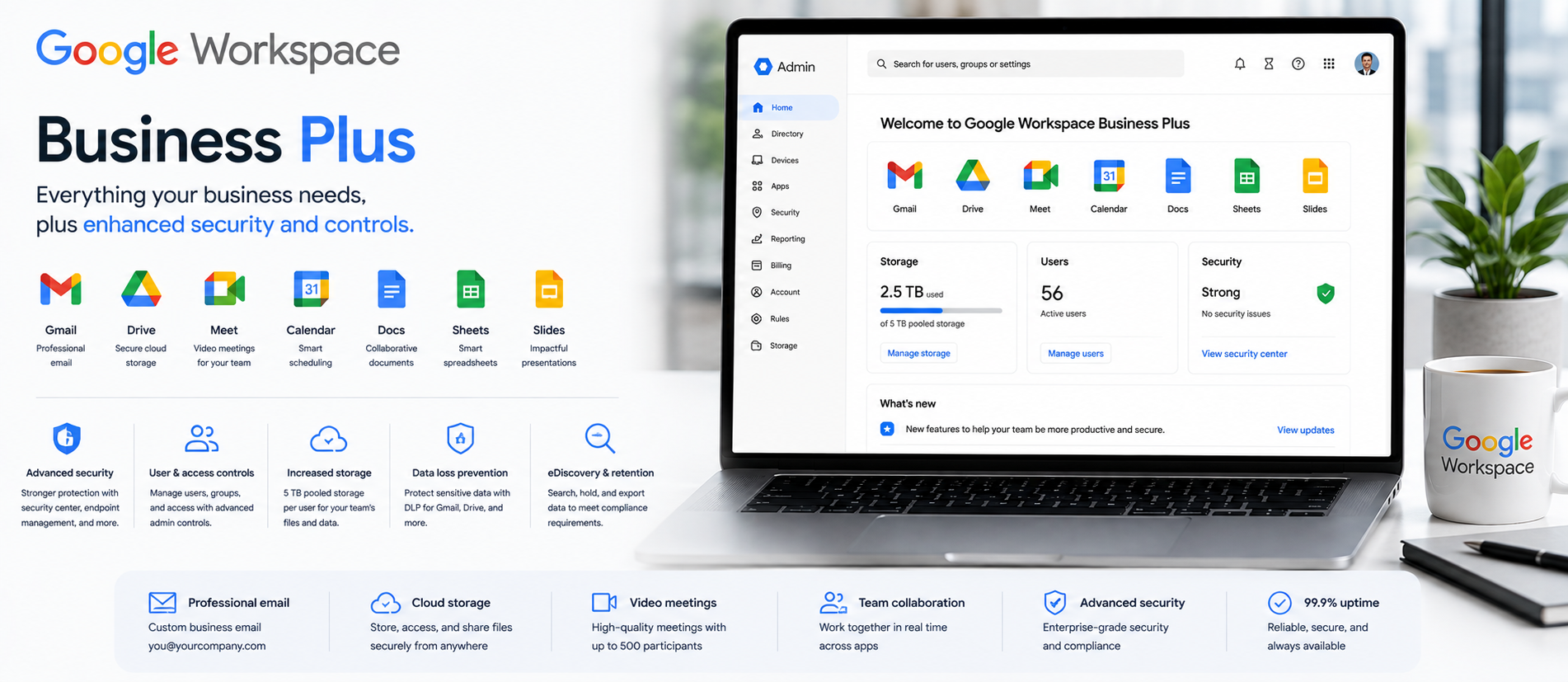Click the 99.9% uptime checkmark icon
The image size is (1568, 682).
[x=1279, y=603]
